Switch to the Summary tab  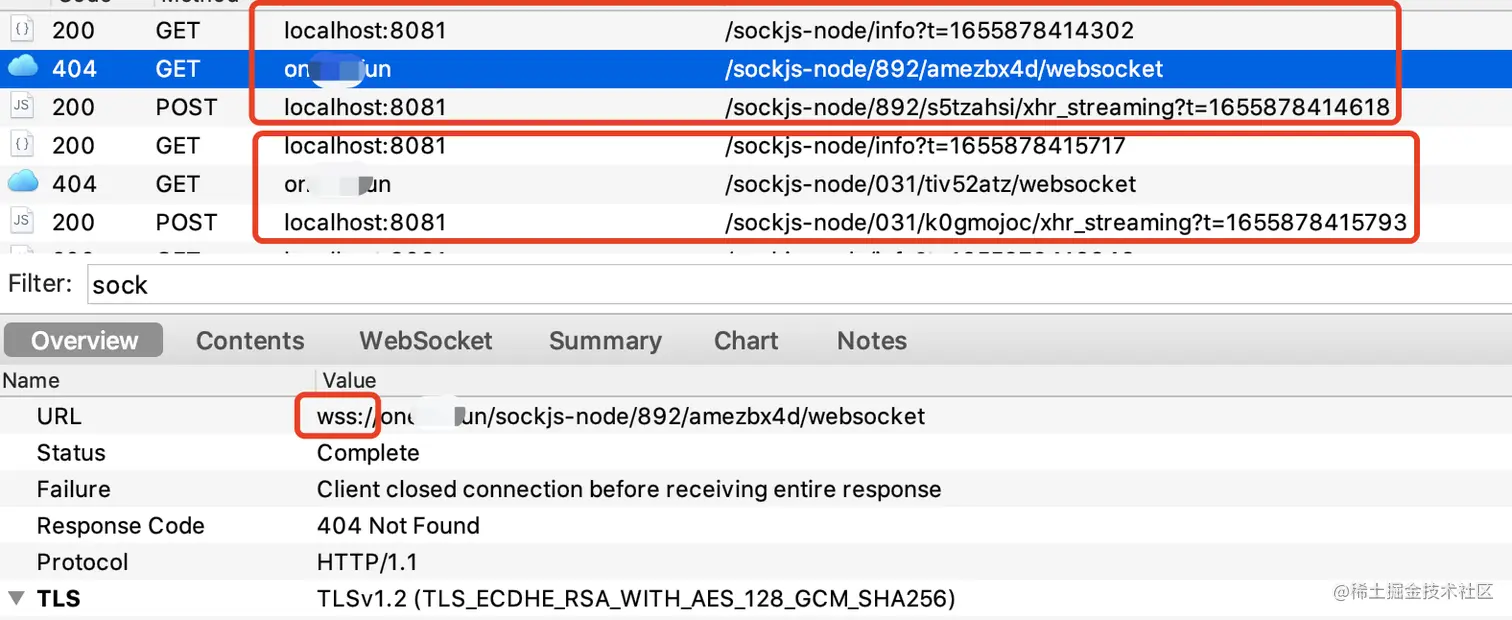(605, 341)
